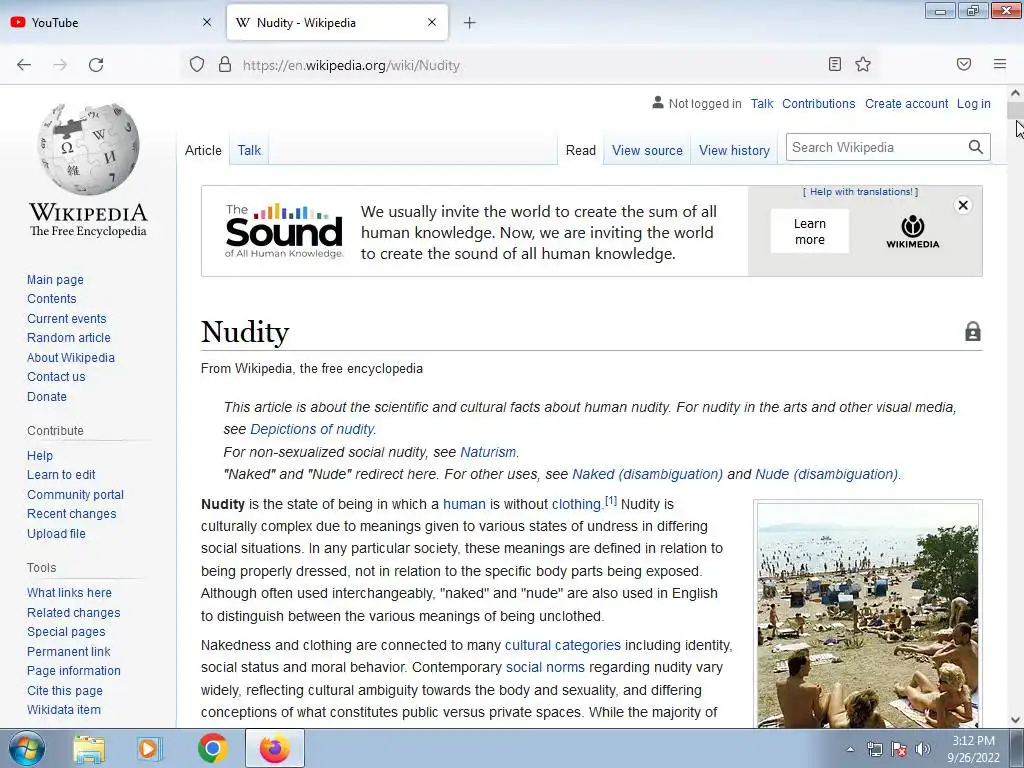Click the Firefox taskbar icon

point(274,748)
